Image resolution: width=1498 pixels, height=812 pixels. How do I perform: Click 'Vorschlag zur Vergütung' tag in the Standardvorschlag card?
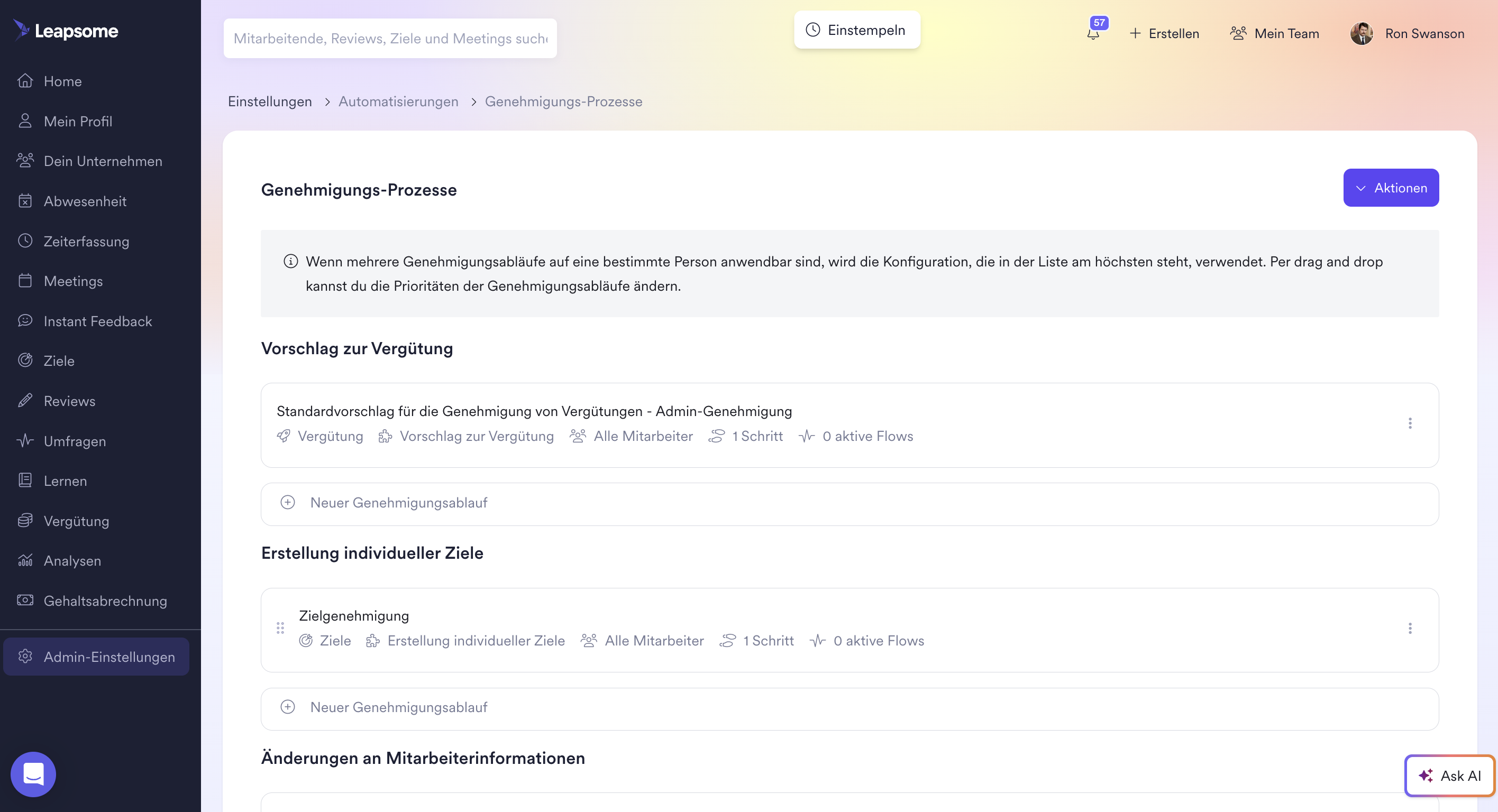click(x=476, y=436)
